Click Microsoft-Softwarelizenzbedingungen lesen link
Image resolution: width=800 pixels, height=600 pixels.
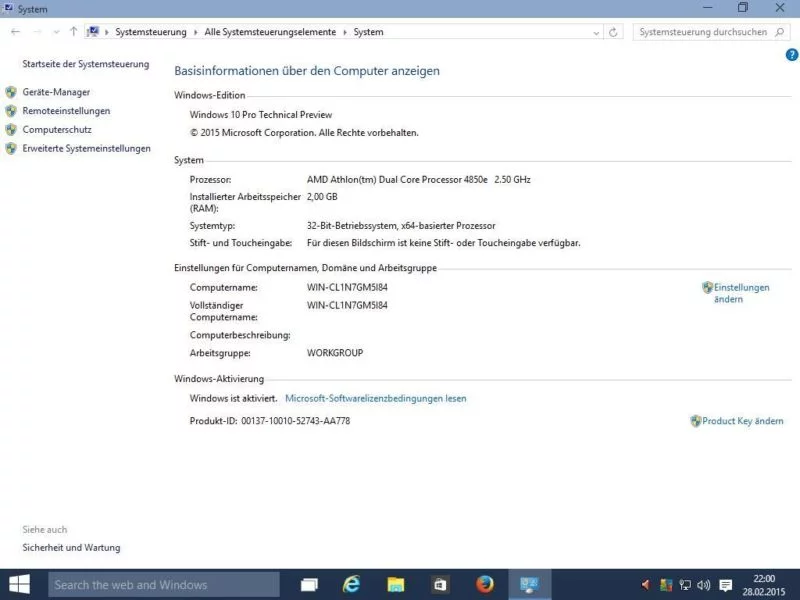(x=376, y=398)
